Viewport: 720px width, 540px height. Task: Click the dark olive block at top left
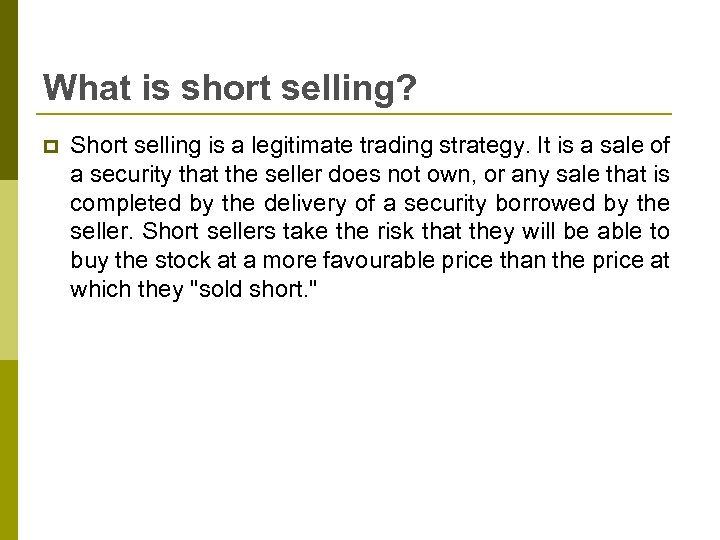pos(8,90)
